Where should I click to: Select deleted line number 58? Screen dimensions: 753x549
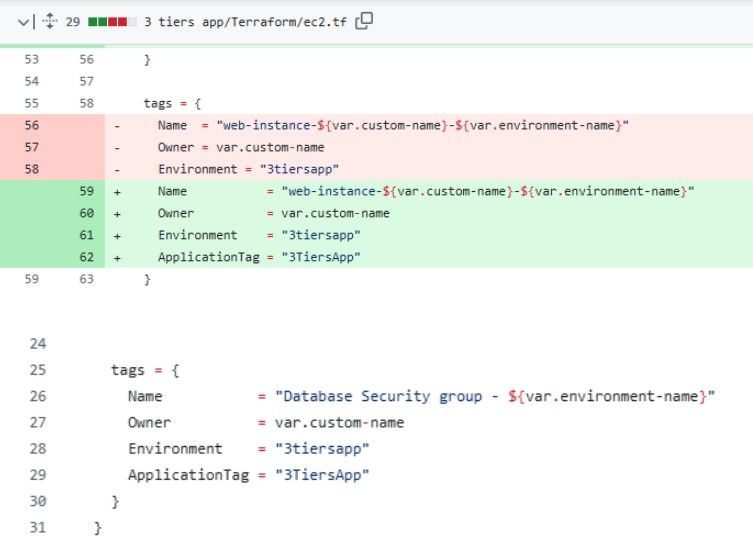click(29, 169)
